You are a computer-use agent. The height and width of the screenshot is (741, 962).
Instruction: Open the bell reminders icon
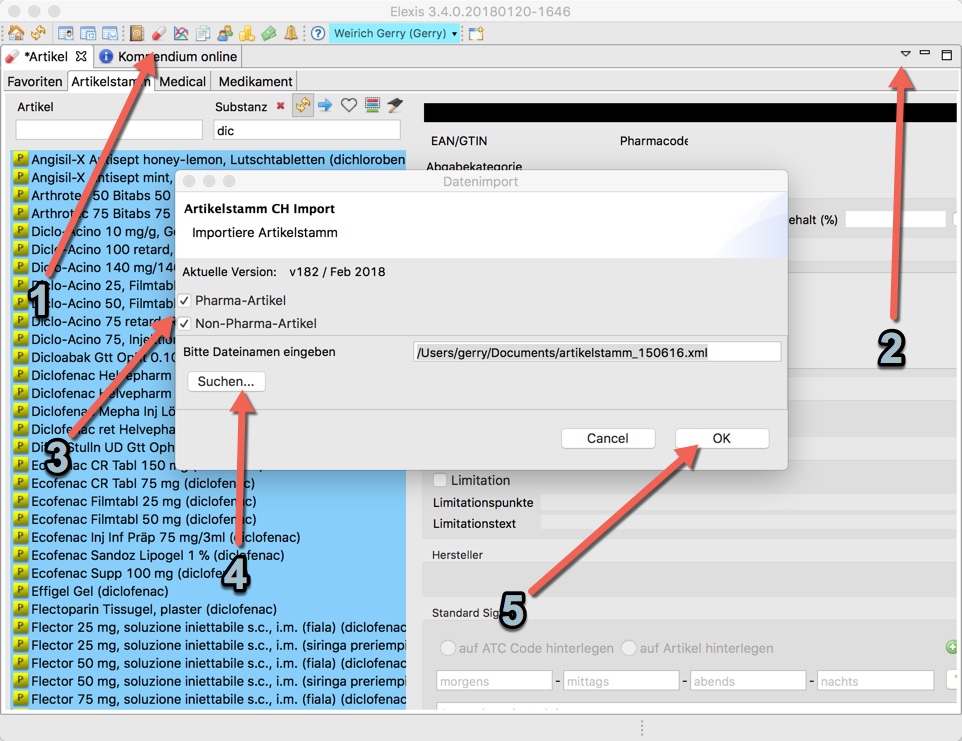(291, 33)
